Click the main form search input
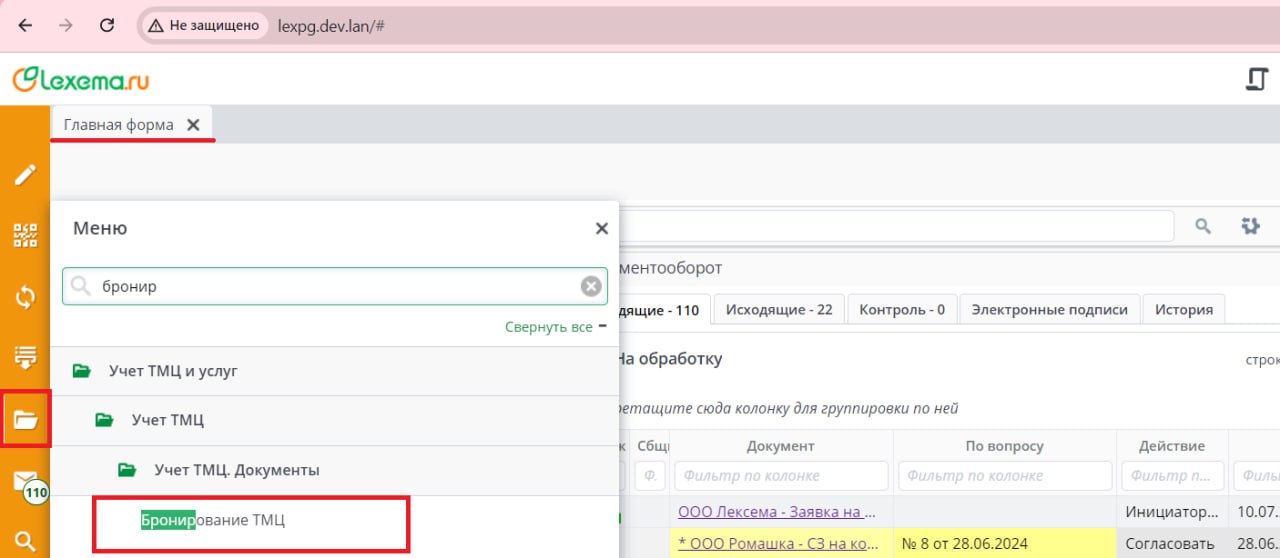Viewport: 1280px width, 558px height. pos(896,226)
